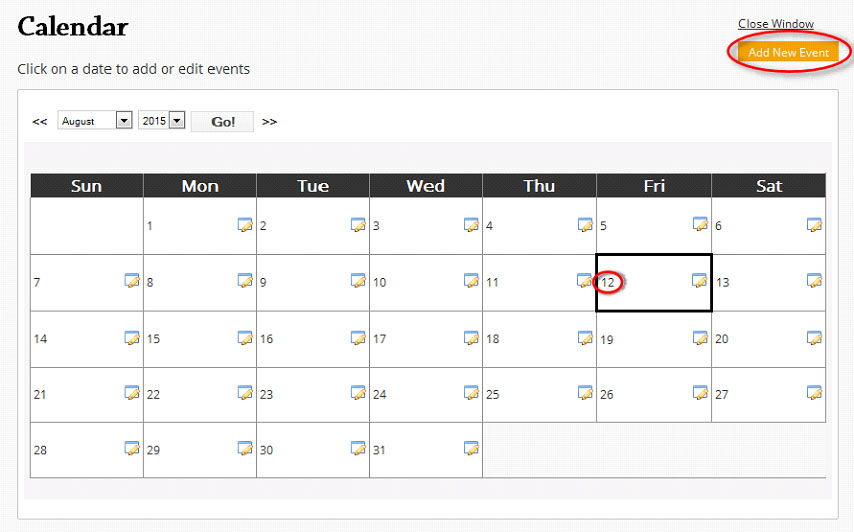Advance to next month with >> link
The image size is (854, 532).
tap(269, 121)
